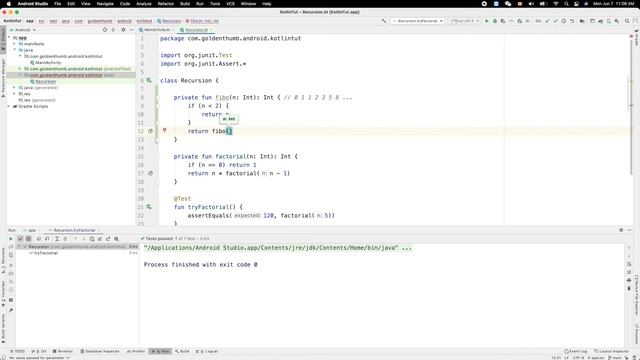Open Project panel settings gear
Image resolution: width=640 pixels, height=360 pixels.
(x=123, y=30)
